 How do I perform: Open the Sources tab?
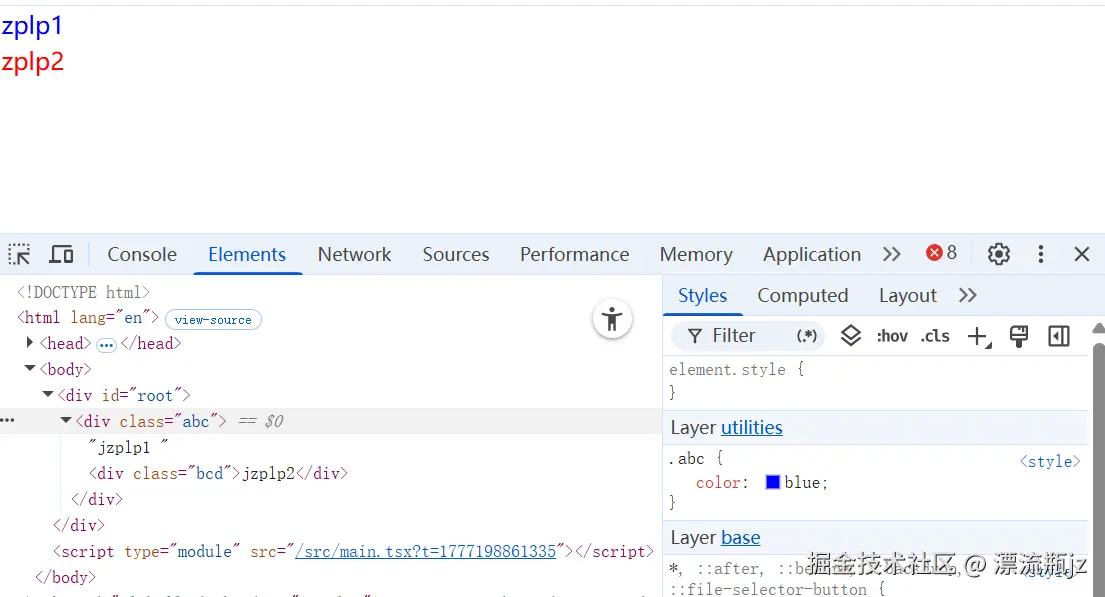point(455,254)
